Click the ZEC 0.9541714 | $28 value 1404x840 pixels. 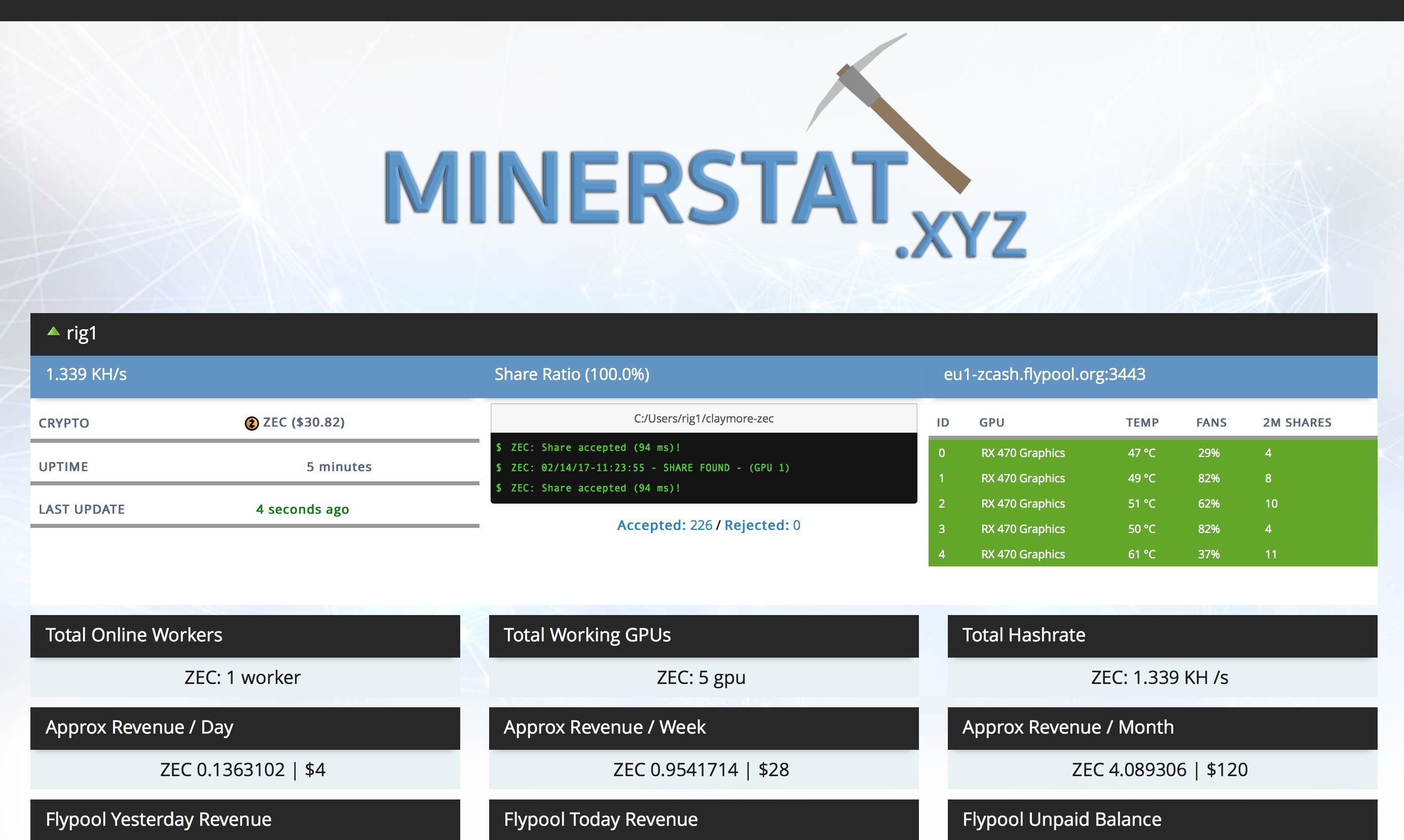point(701,770)
